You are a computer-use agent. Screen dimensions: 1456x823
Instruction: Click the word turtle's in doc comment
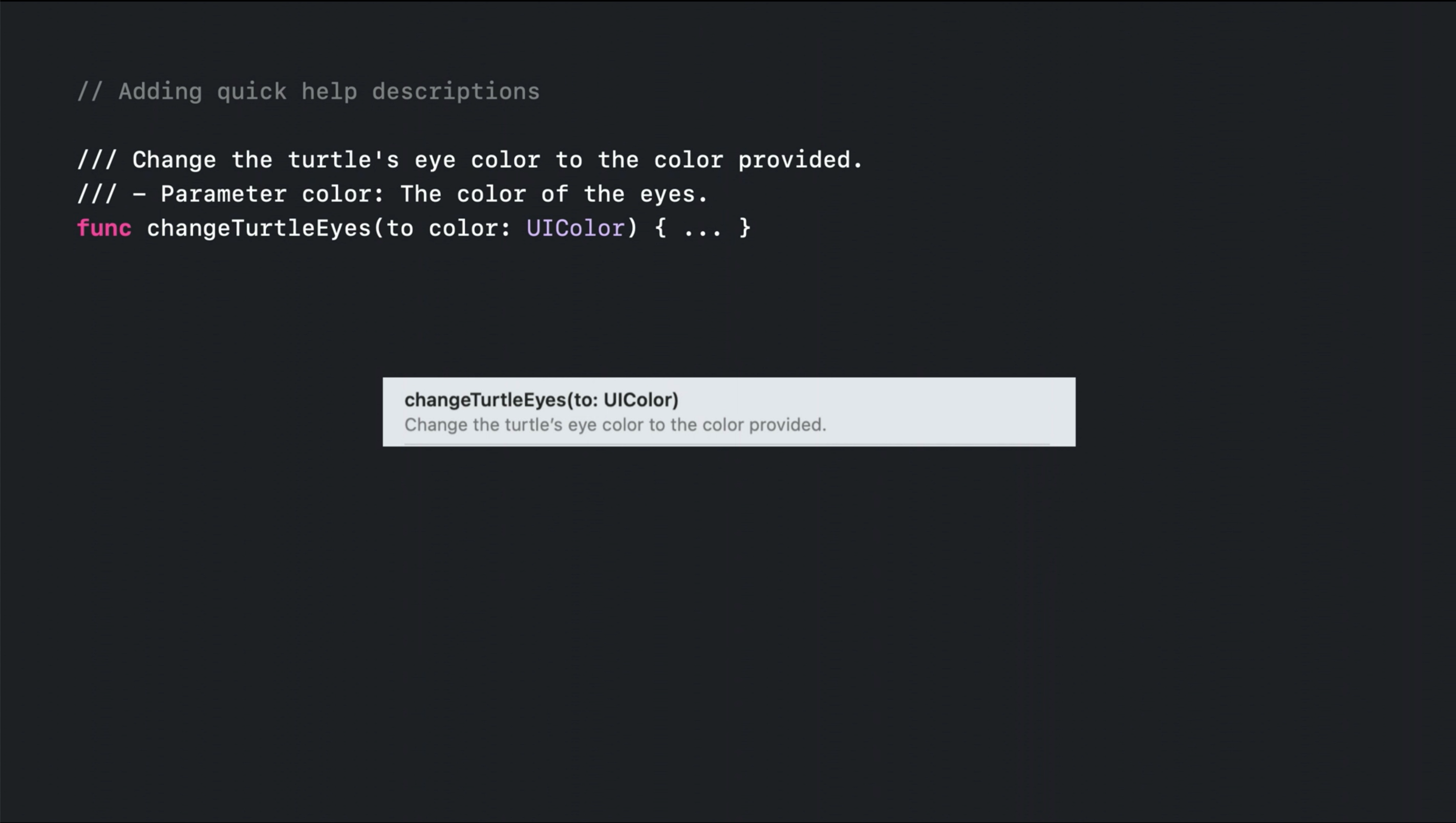click(344, 161)
